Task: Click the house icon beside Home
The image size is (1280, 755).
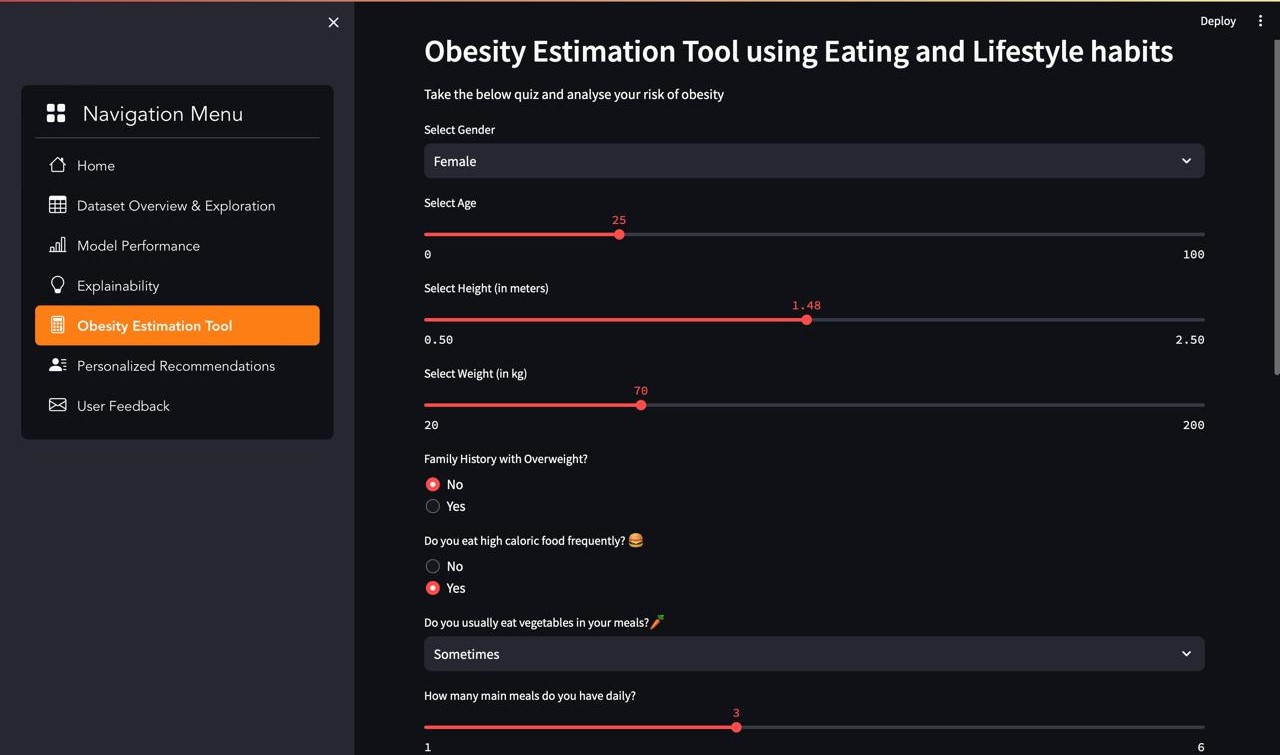Action: tap(58, 165)
